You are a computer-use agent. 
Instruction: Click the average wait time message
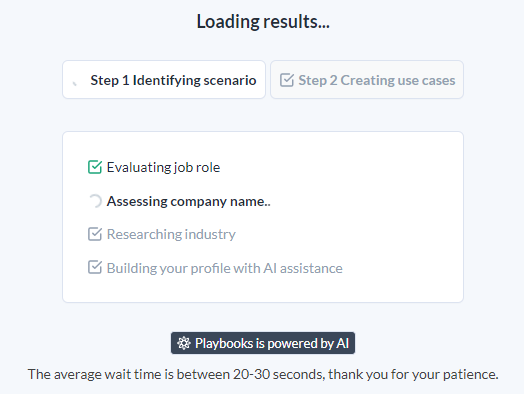tap(263, 374)
